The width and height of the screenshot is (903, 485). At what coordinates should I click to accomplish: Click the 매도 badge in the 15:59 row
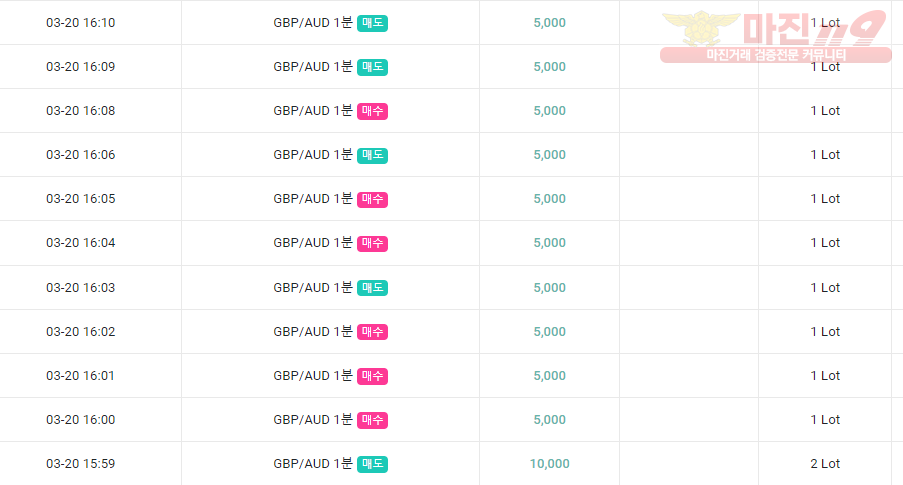(372, 464)
